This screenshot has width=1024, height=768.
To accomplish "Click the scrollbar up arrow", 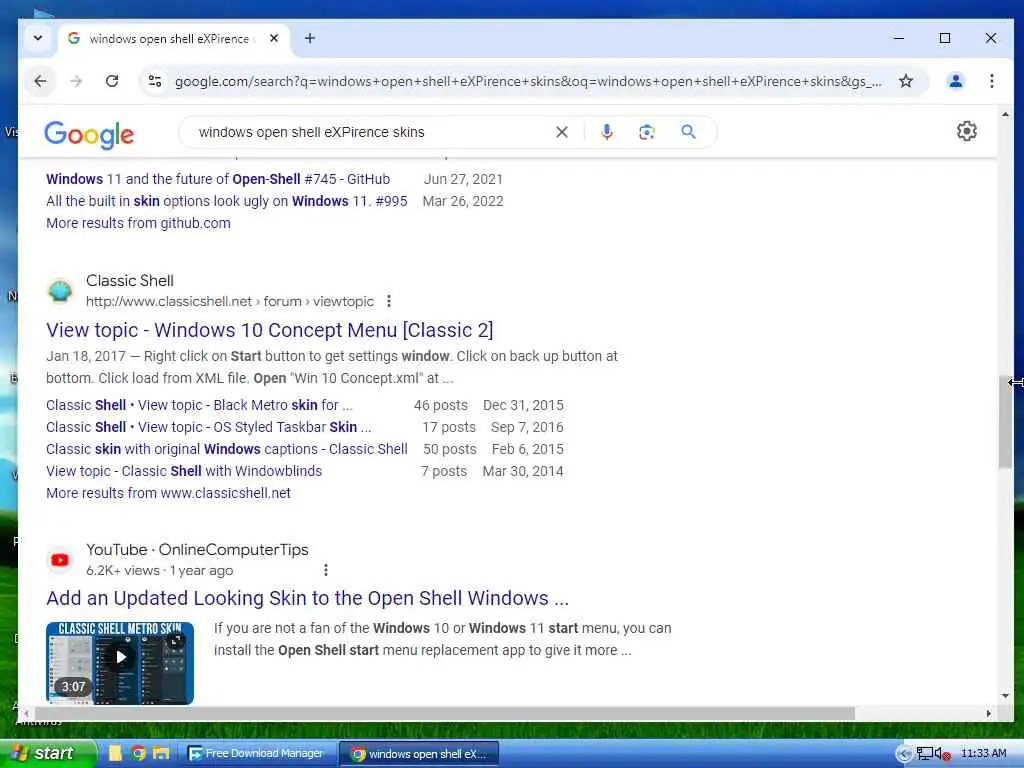I will 1005,114.
